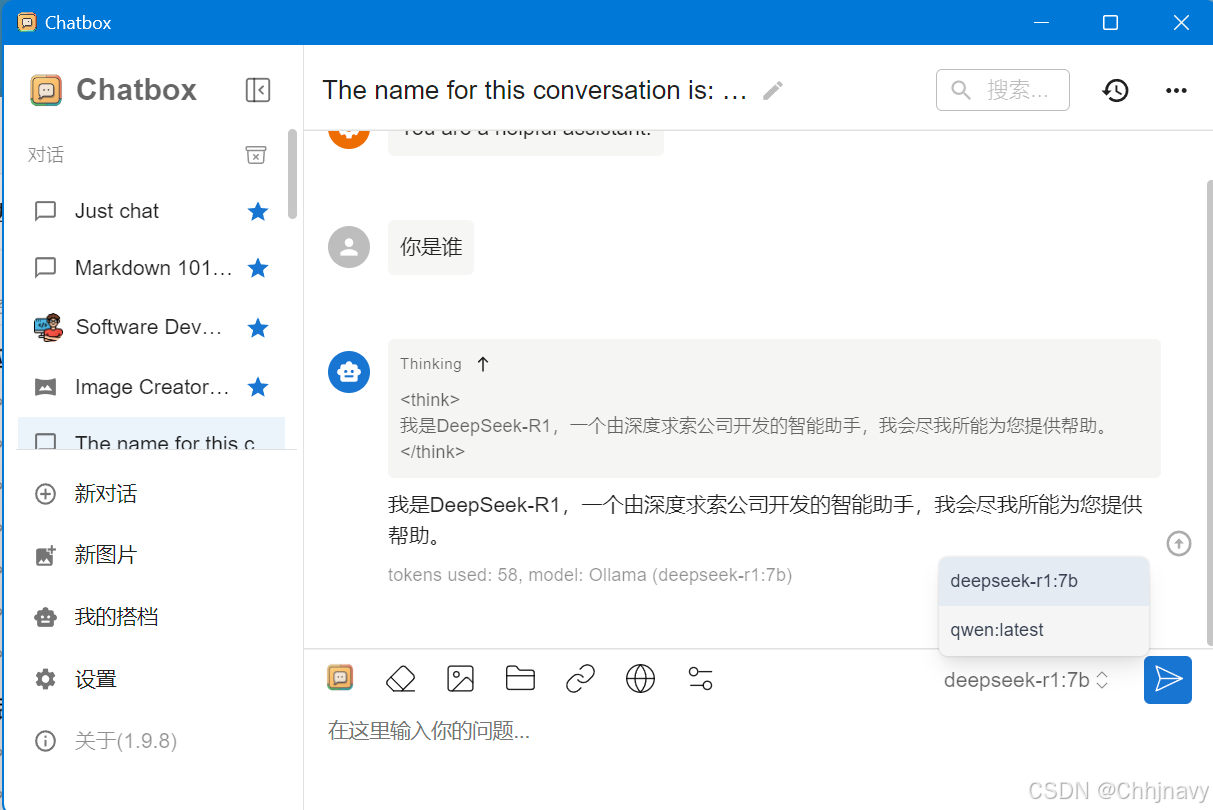Choose qwen:latest from the model list
1213x810 pixels.
[x=1044, y=630]
